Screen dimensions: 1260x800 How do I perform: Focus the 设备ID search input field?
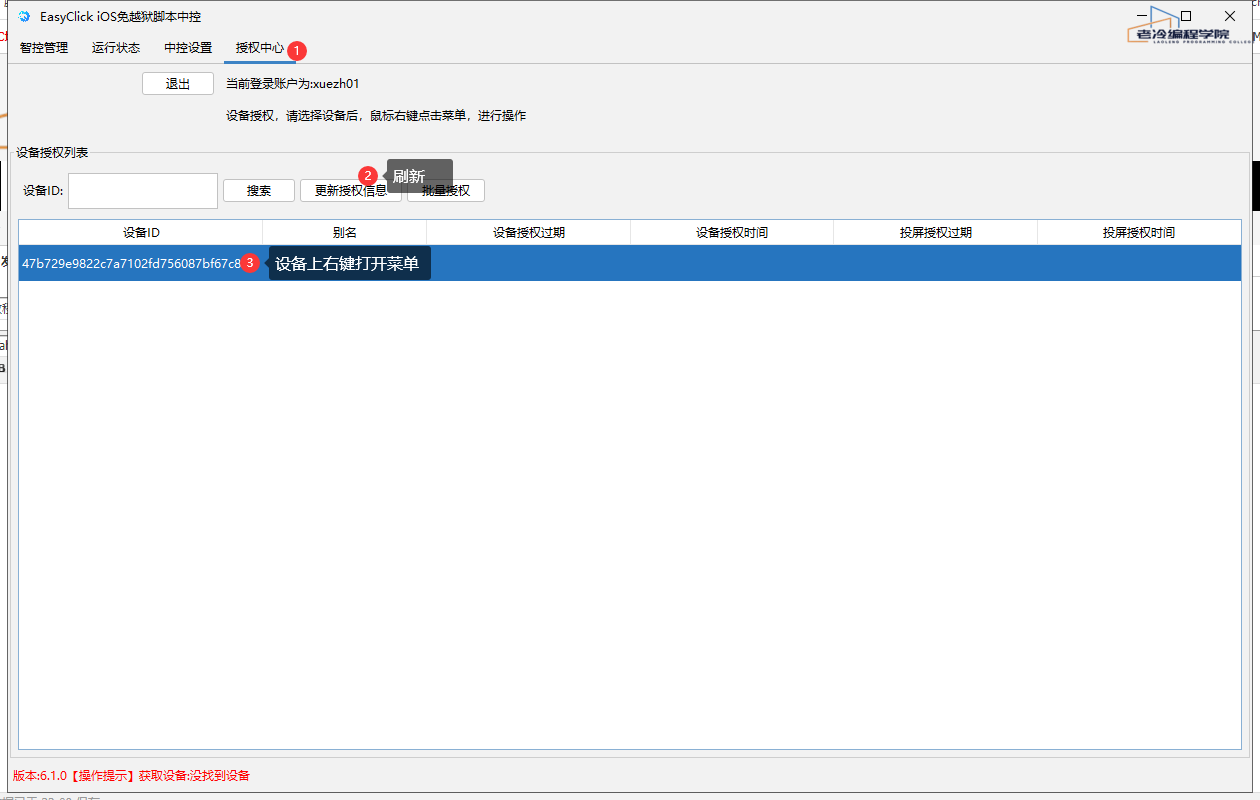[x=143, y=191]
